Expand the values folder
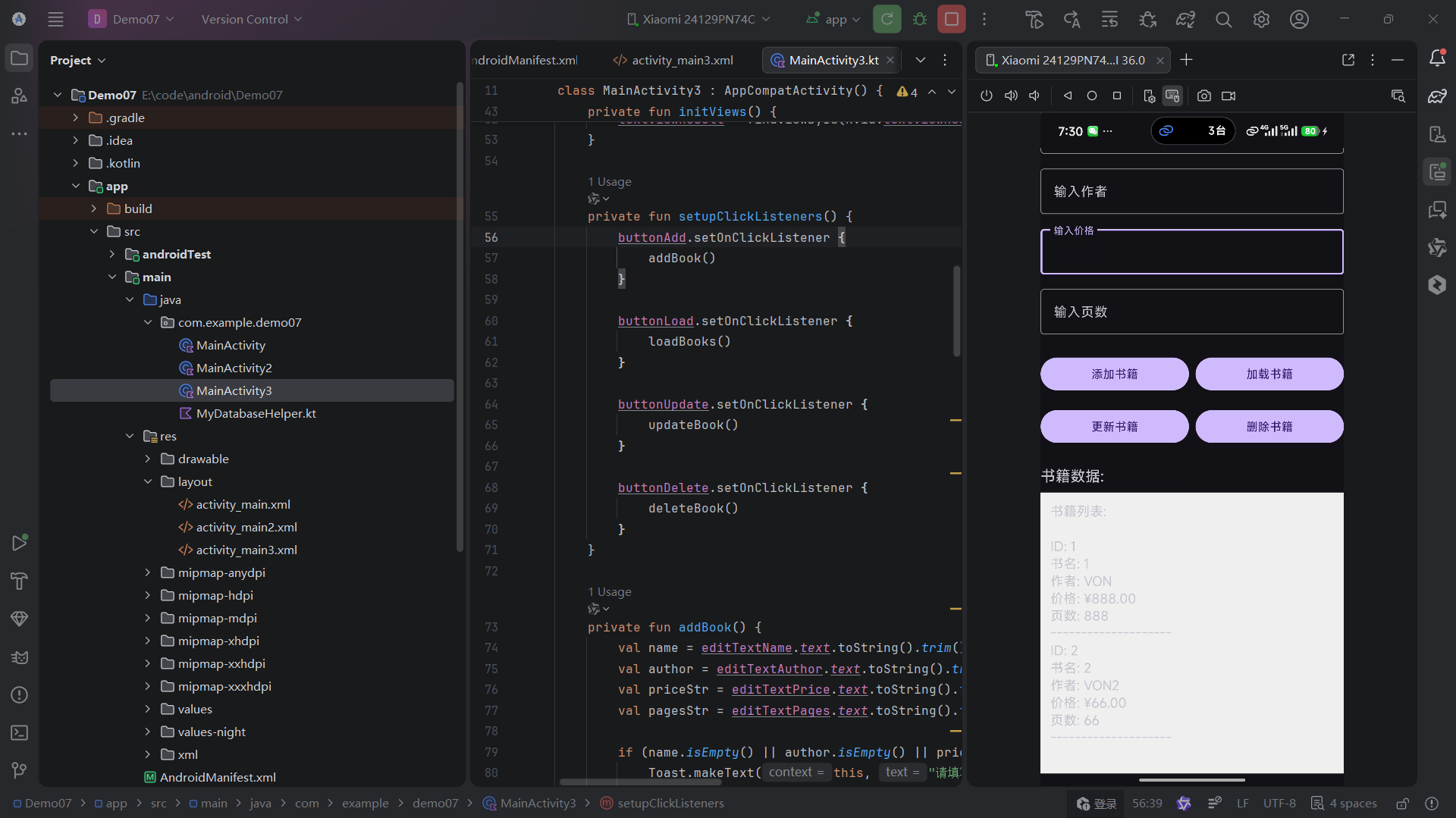This screenshot has height=818, width=1456. (148, 709)
